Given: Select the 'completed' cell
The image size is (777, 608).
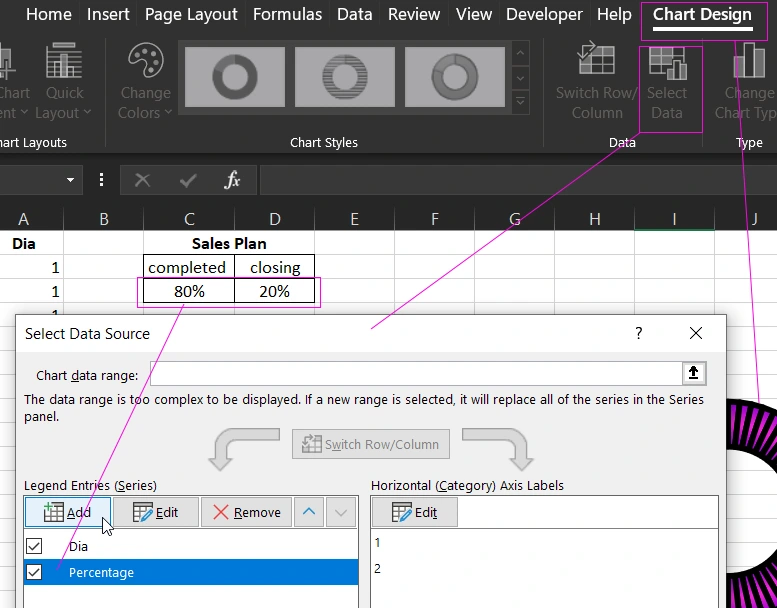Looking at the screenshot, I should coord(189,268).
